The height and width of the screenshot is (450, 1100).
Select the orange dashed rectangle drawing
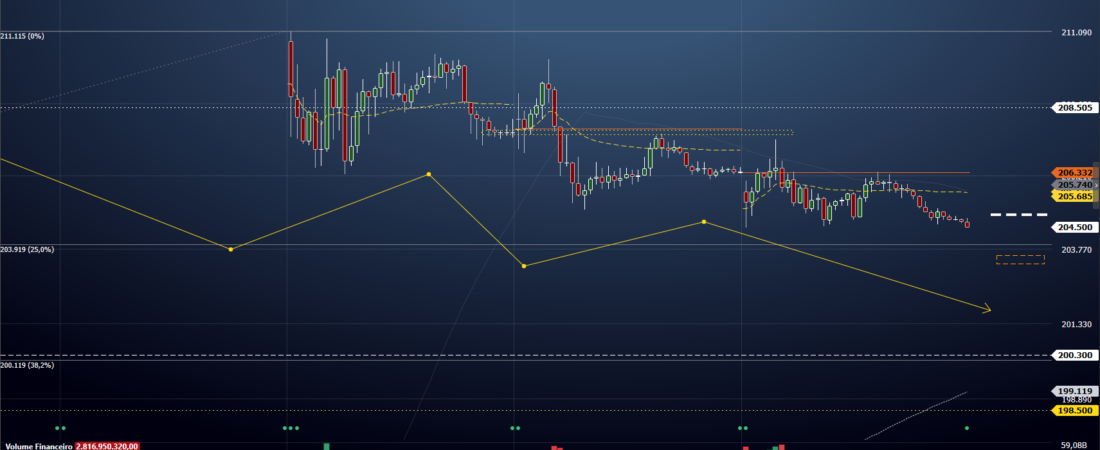[x=1020, y=260]
